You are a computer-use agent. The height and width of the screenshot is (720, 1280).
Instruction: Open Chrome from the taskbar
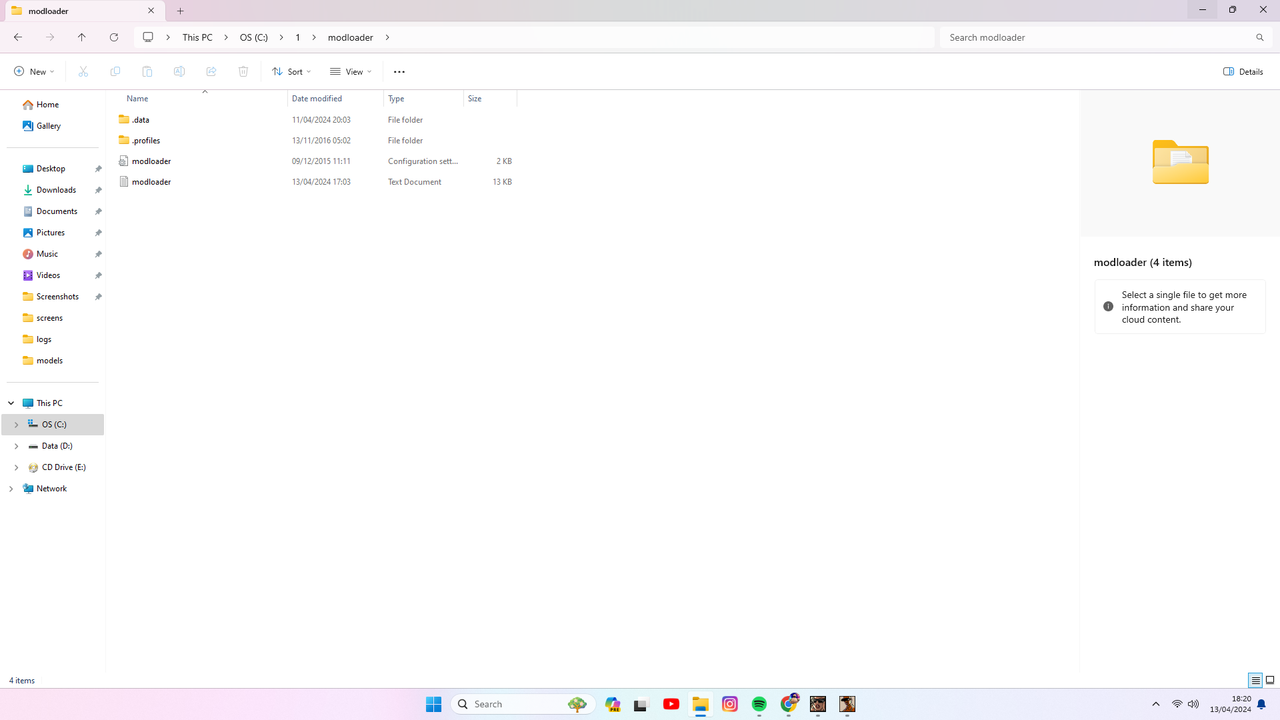tap(789, 704)
